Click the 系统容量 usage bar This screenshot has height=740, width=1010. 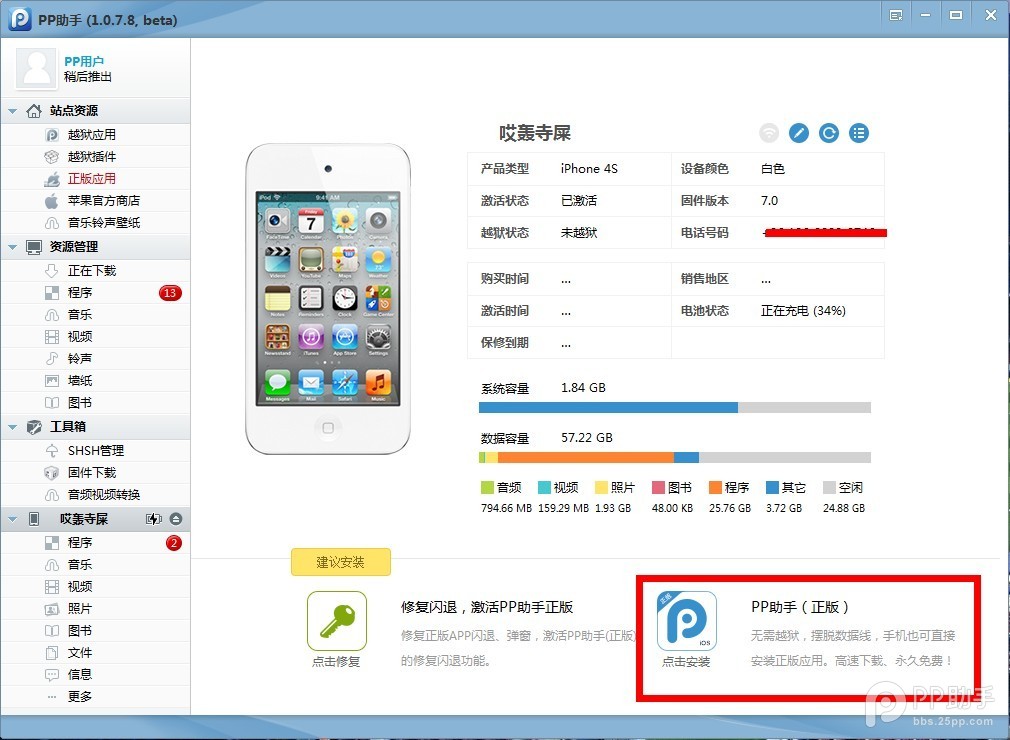coord(675,408)
